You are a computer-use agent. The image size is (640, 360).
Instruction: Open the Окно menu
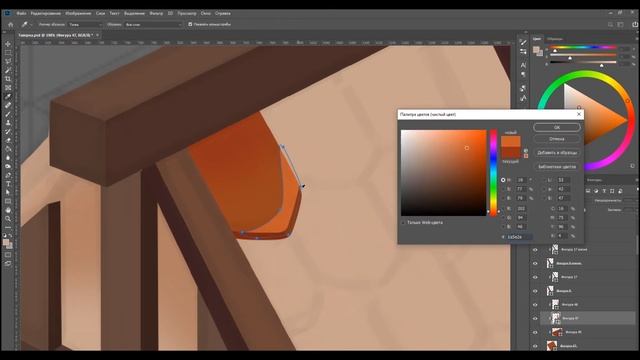click(x=206, y=13)
